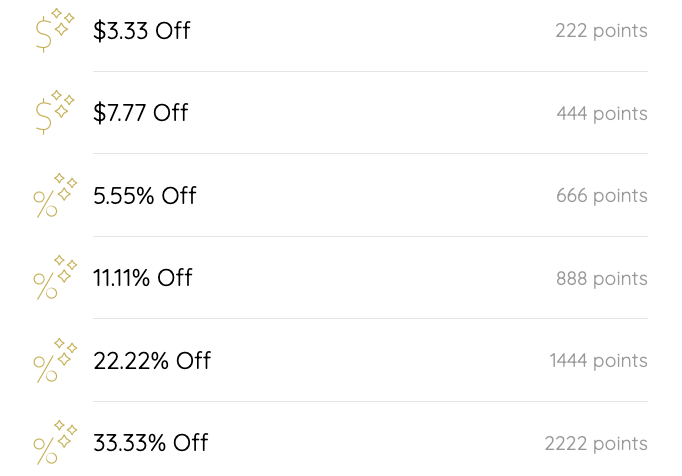Viewport: 682px width, 476px height.
Task: Click the percent sparkle icon beside 5.55% Off
Action: click(55, 195)
